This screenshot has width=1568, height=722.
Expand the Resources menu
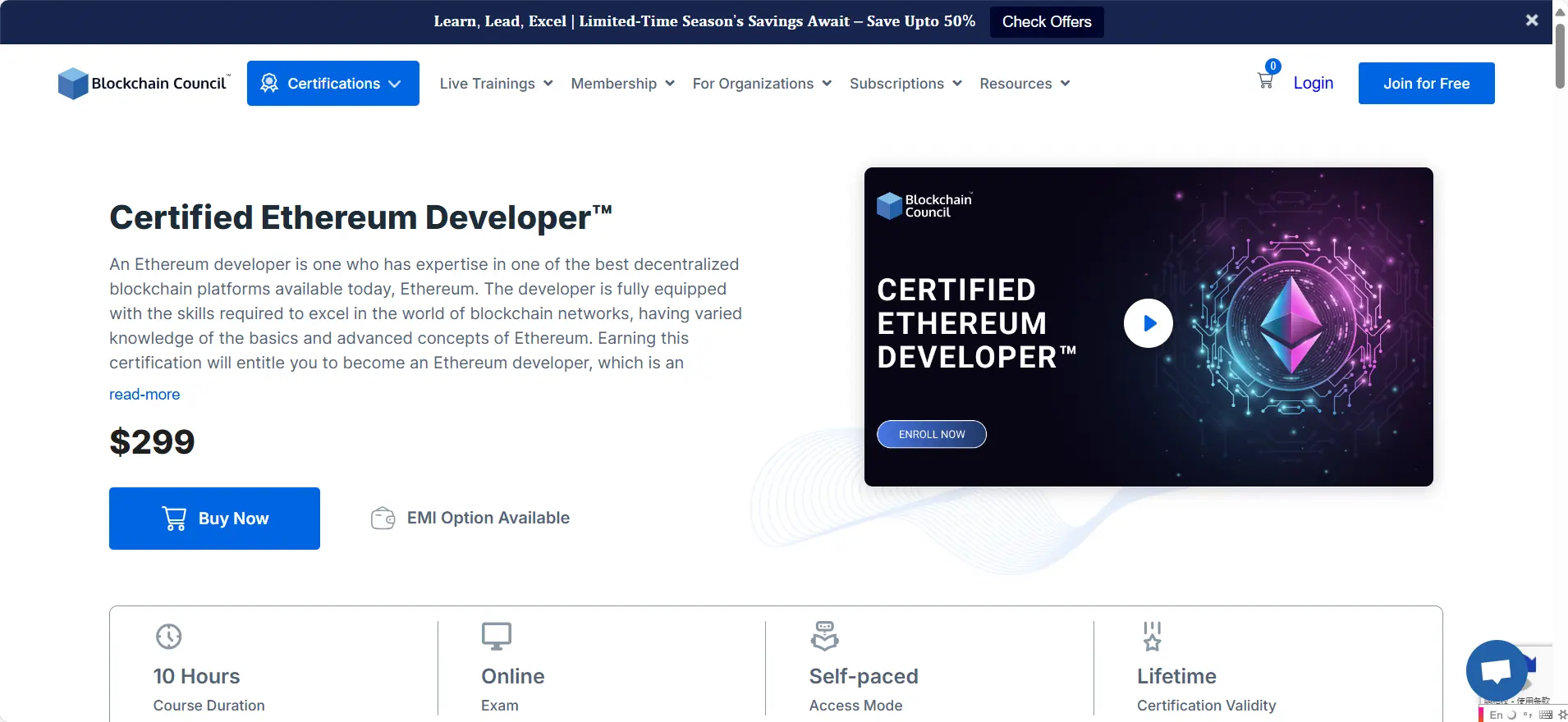[1025, 84]
